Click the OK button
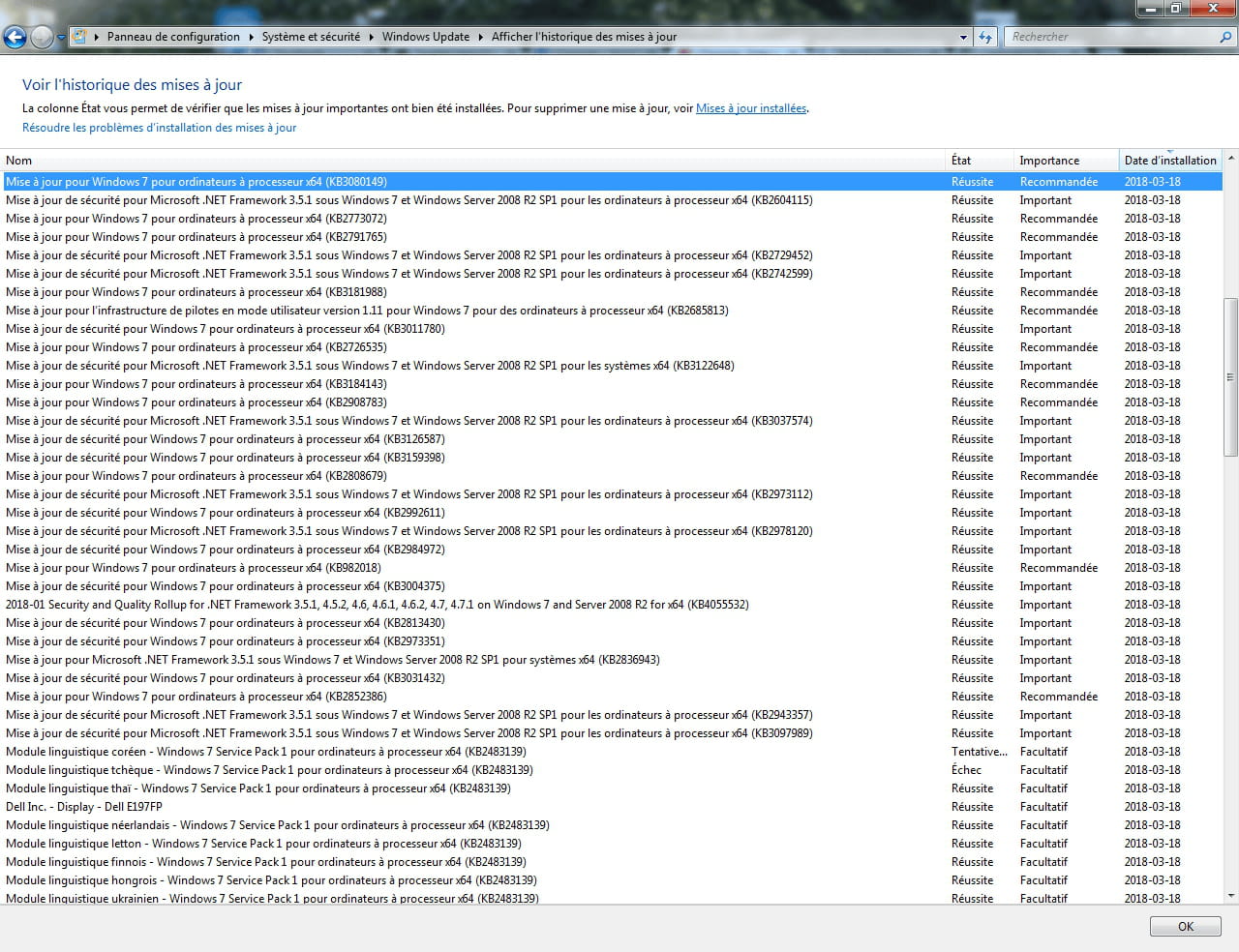The width and height of the screenshot is (1239, 952). (x=1186, y=926)
